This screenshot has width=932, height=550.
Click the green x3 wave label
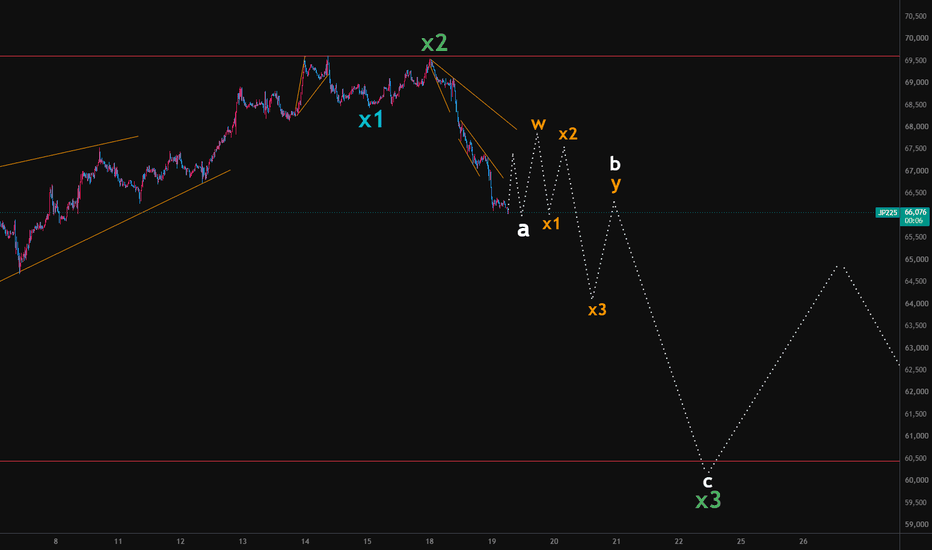tap(709, 500)
